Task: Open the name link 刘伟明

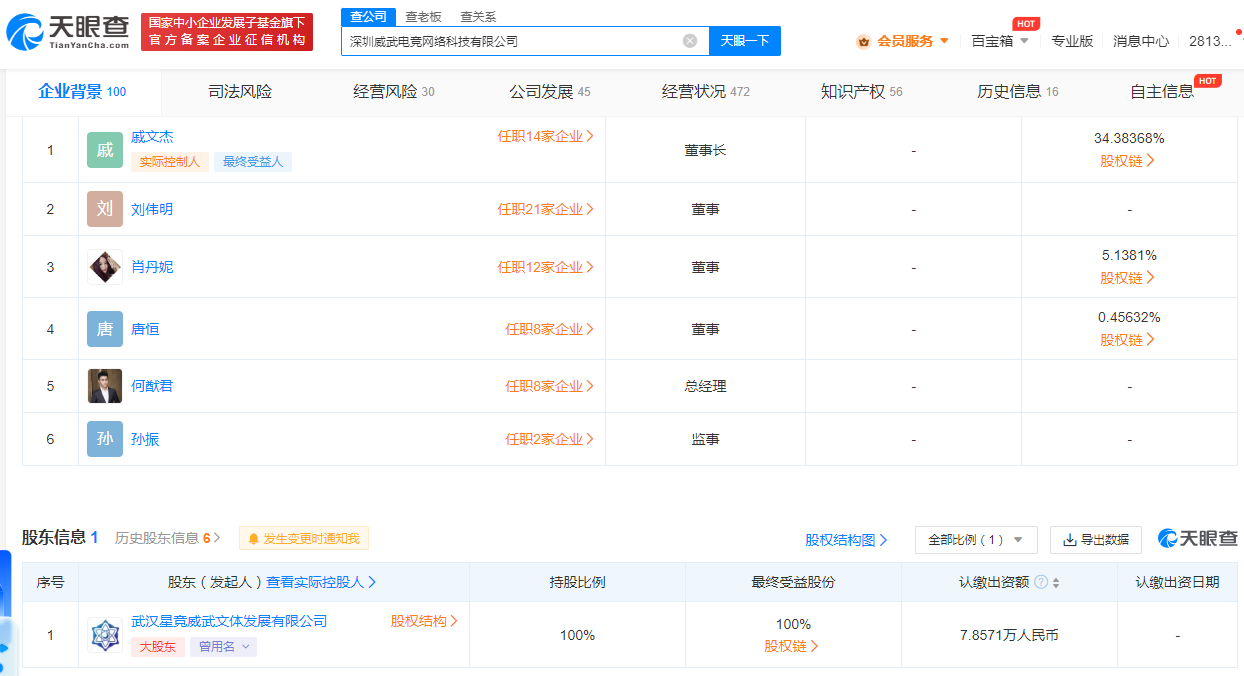Action: point(152,209)
